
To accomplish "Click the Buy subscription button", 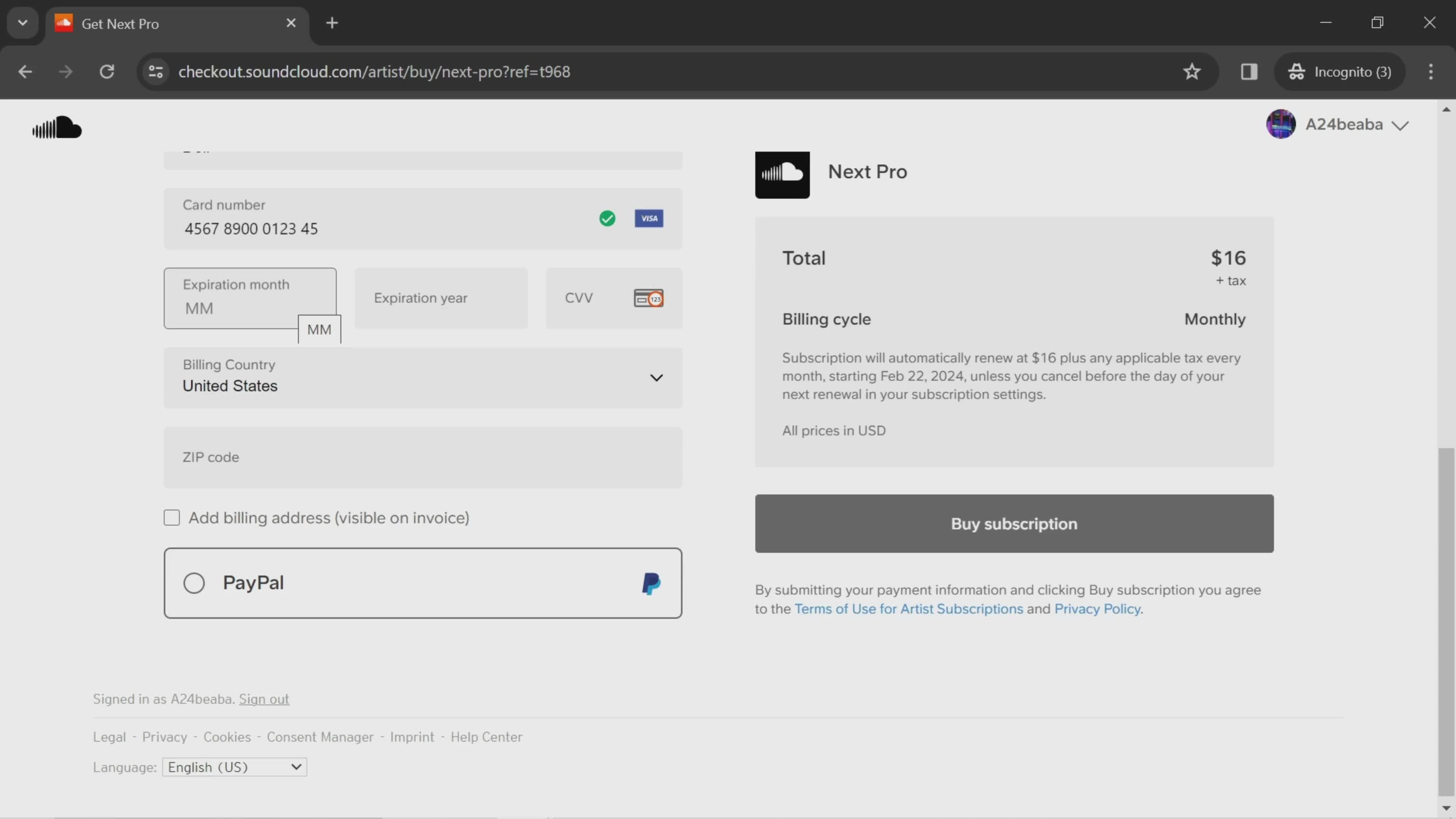I will pyautogui.click(x=1013, y=523).
